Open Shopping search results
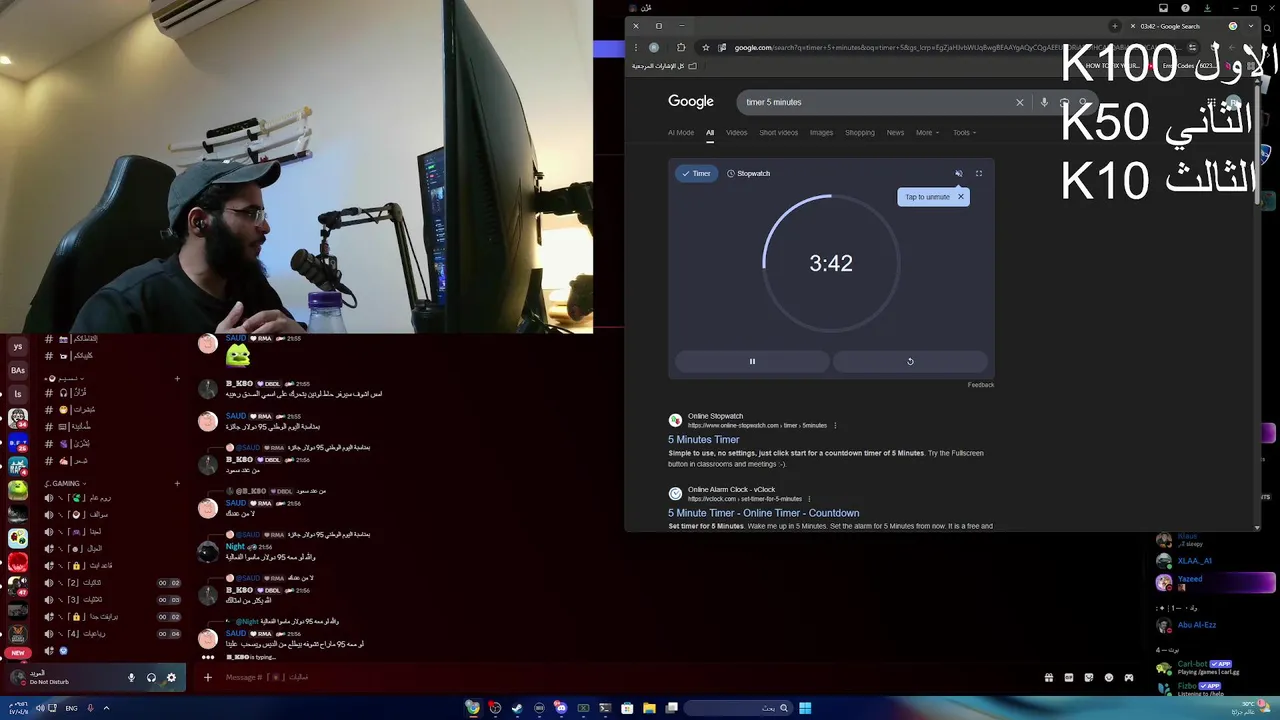1280x720 pixels. click(x=860, y=133)
